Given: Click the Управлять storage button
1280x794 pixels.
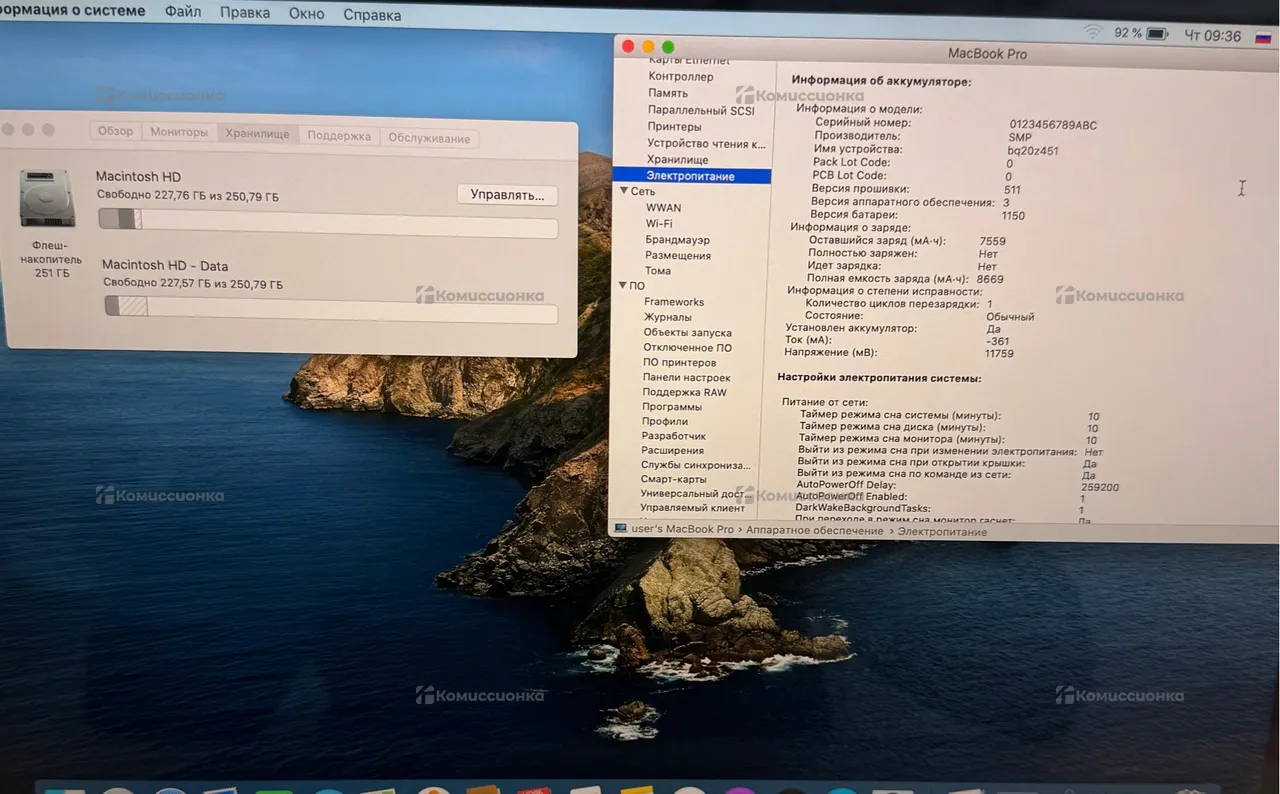Looking at the screenshot, I should (x=507, y=195).
